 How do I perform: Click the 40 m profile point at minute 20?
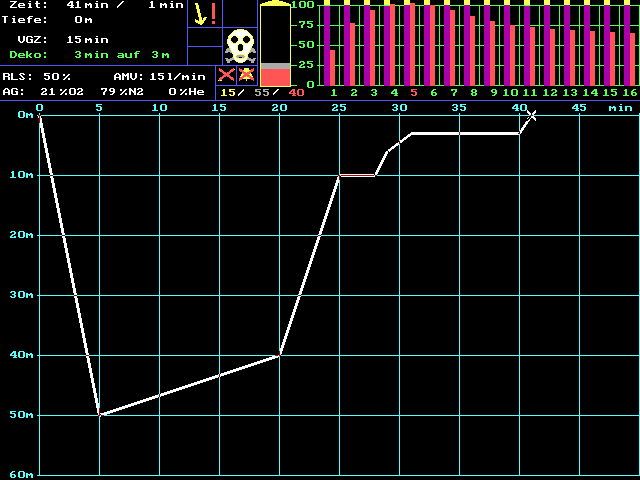coord(279,354)
